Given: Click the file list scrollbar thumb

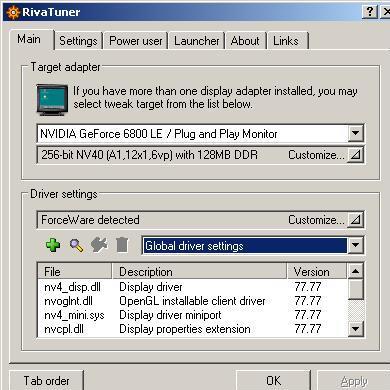Looking at the screenshot, I should [x=355, y=289].
